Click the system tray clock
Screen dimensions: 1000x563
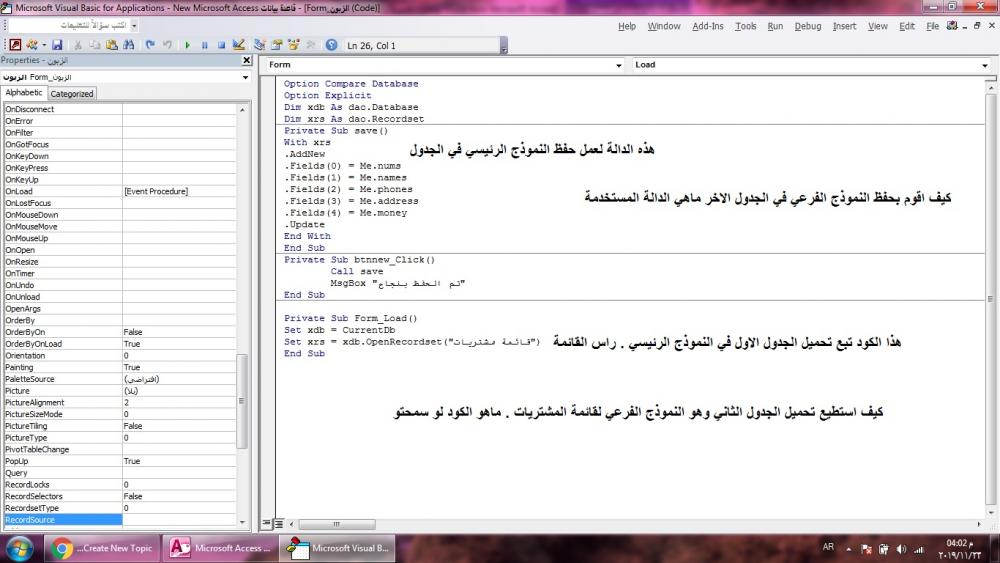point(959,548)
